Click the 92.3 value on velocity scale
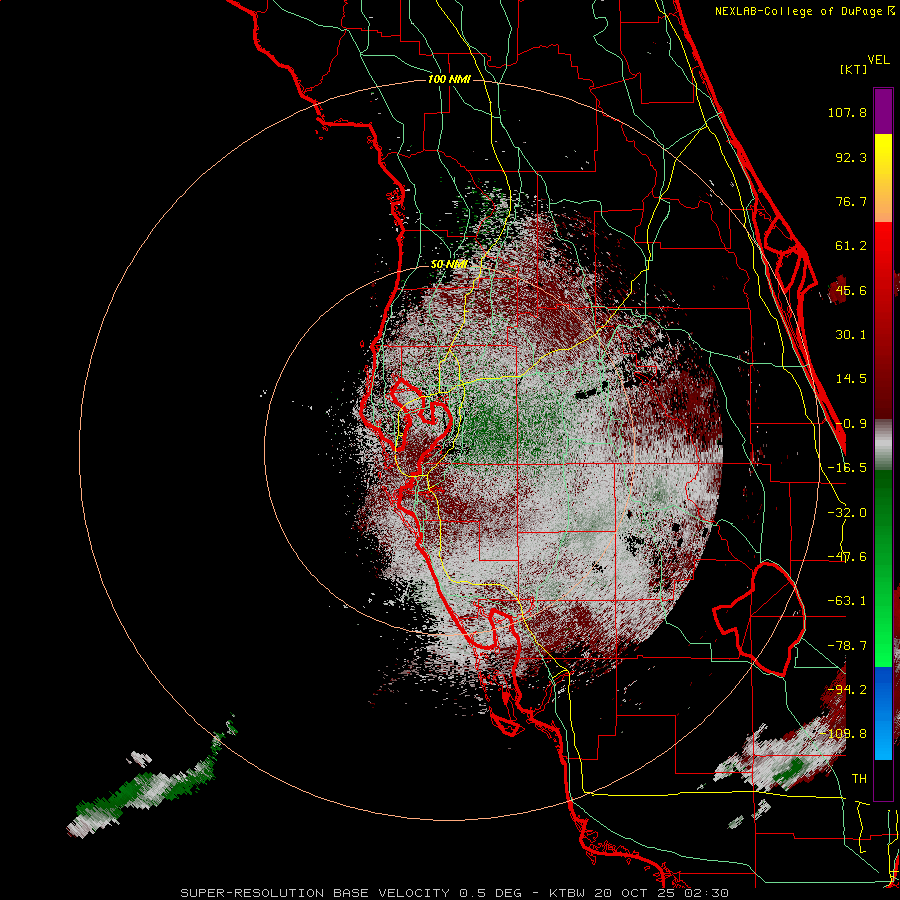 click(x=851, y=157)
